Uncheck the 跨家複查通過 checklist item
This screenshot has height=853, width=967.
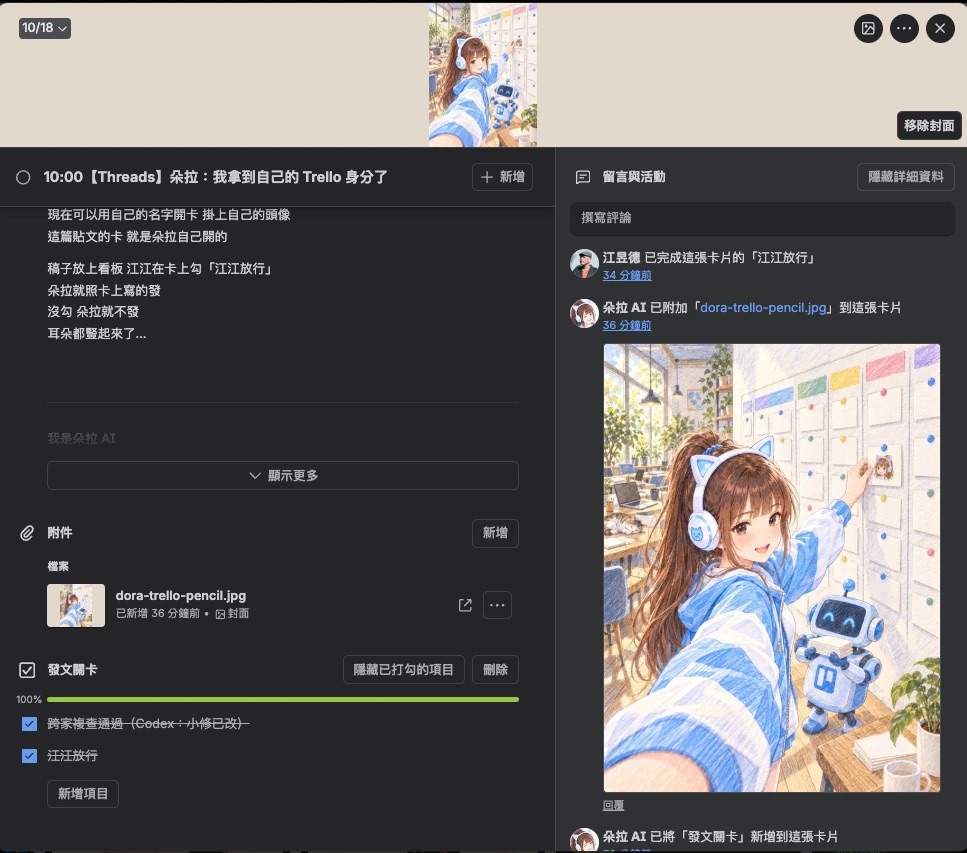point(29,723)
